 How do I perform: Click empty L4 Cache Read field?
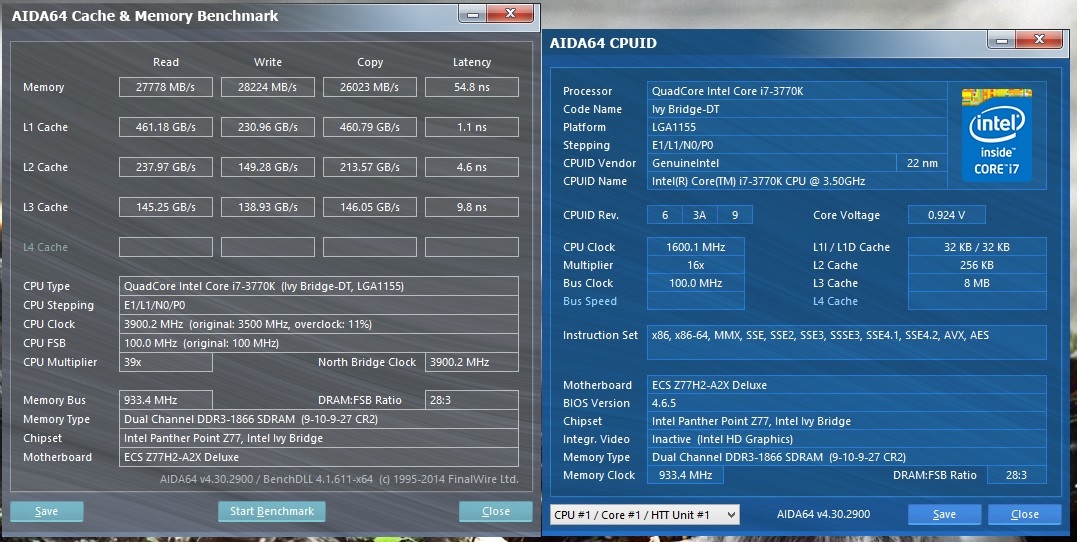click(x=166, y=247)
